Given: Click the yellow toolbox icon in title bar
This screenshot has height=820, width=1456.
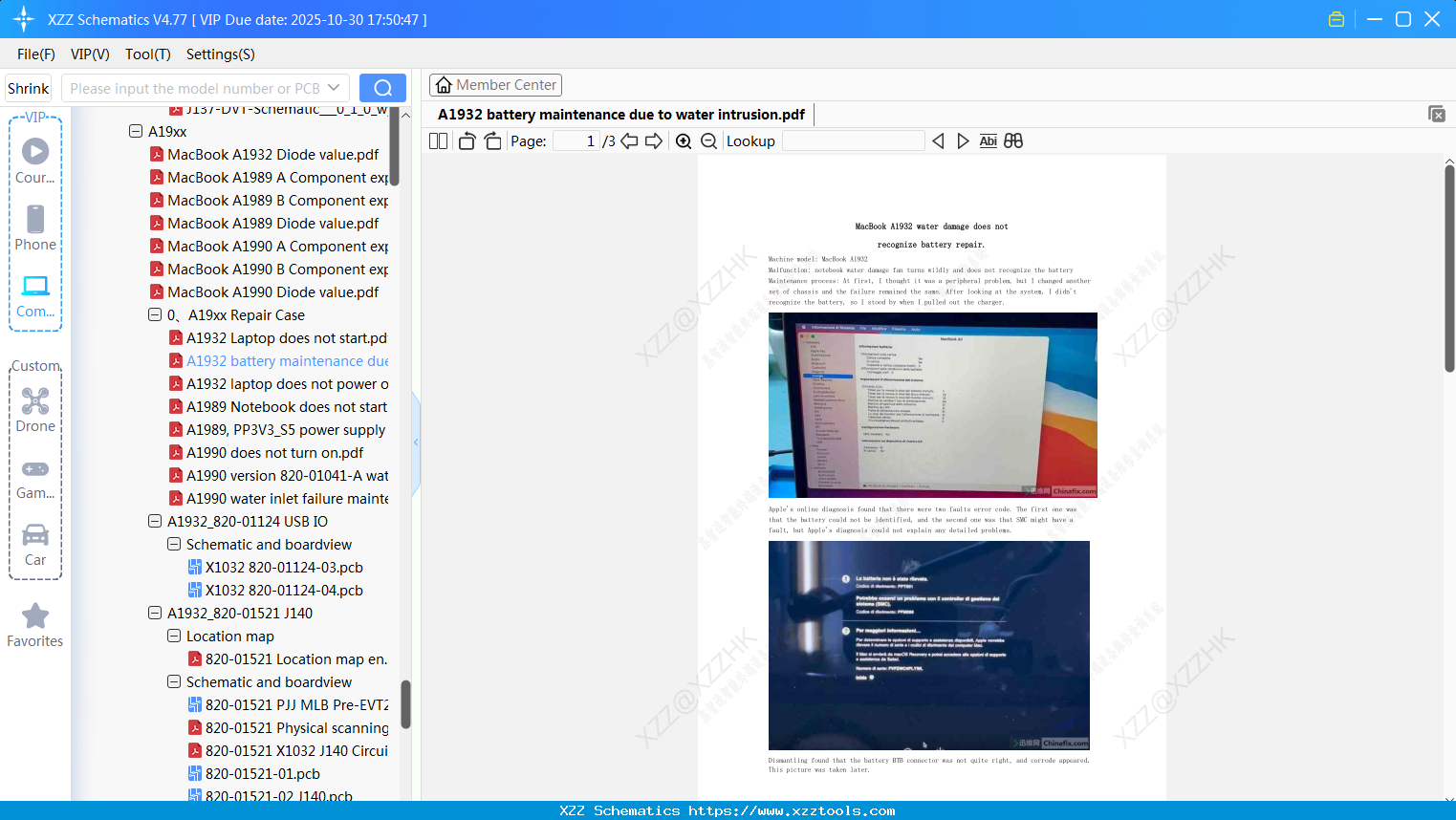Looking at the screenshot, I should click(1336, 19).
